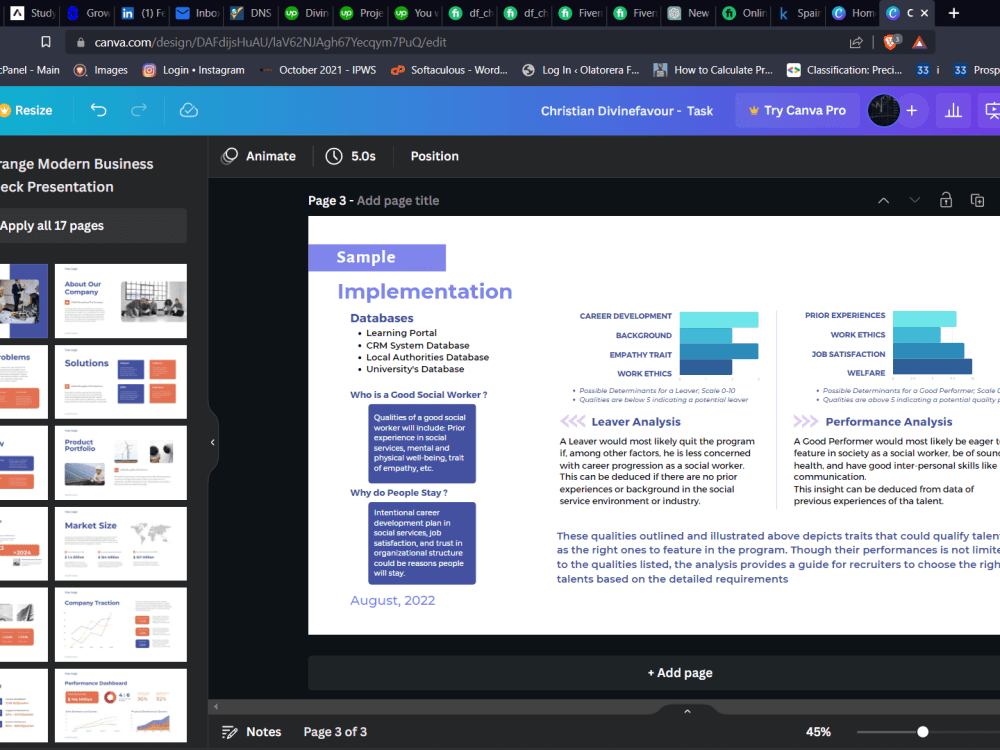Click the share icon in address bar

[x=856, y=42]
